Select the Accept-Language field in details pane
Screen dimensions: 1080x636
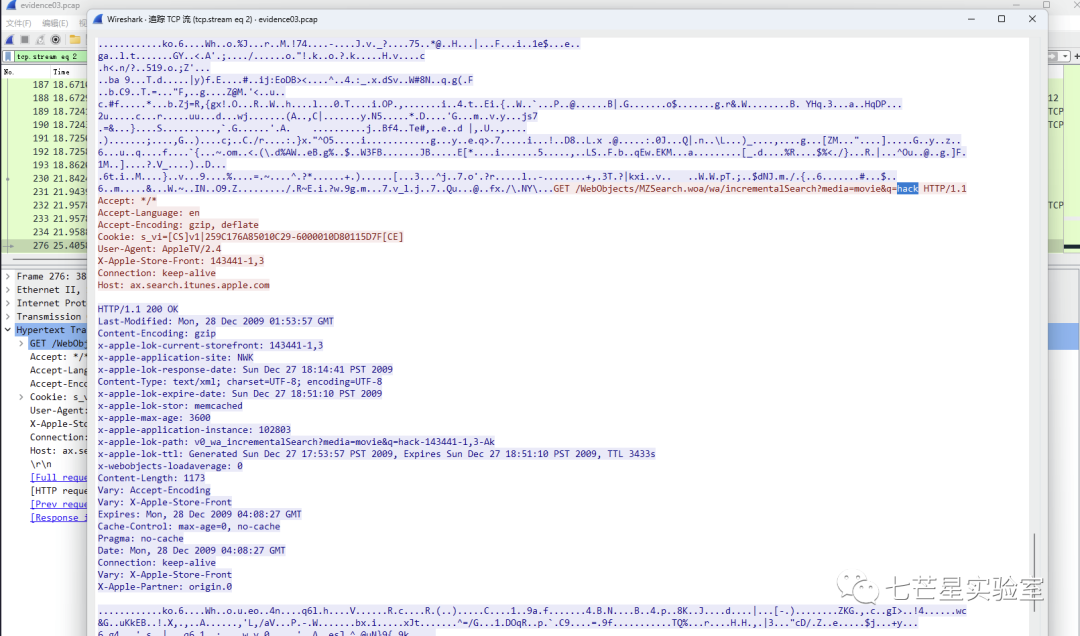[58, 370]
